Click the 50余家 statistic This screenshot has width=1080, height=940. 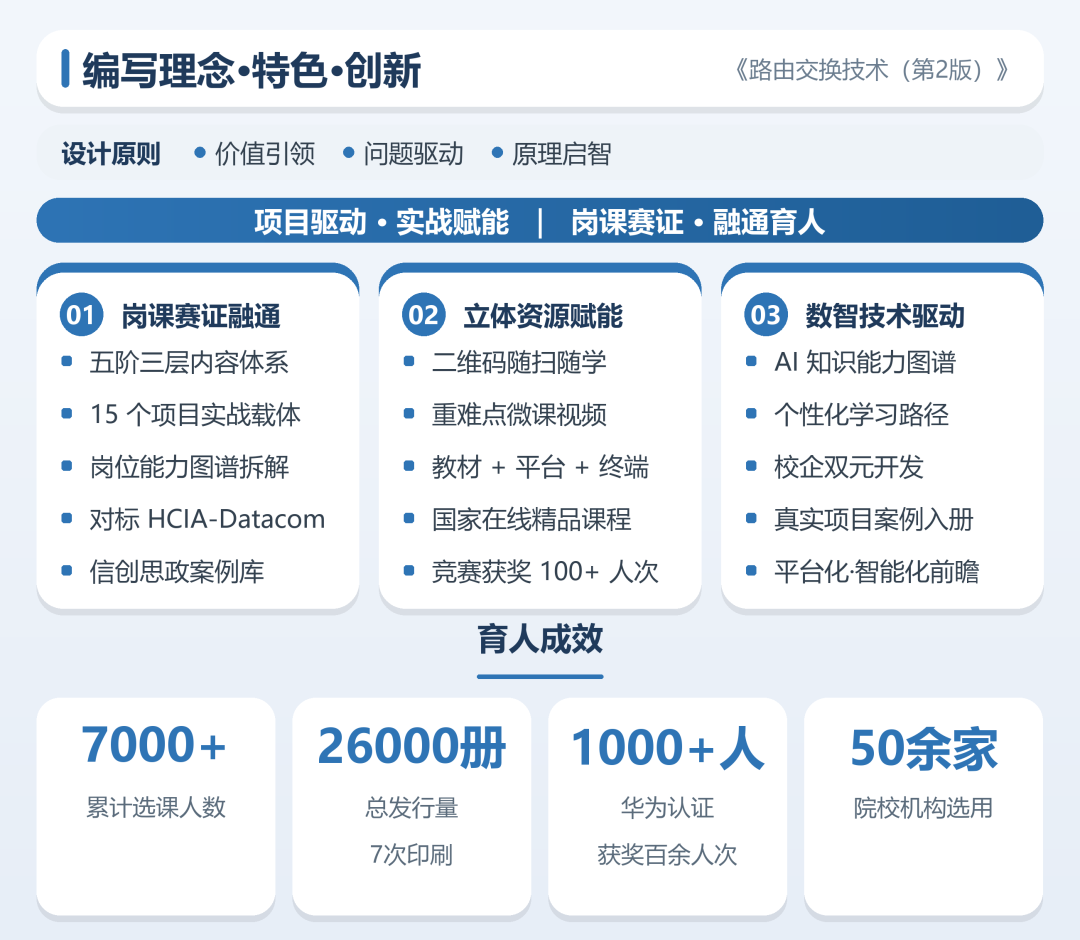click(924, 749)
